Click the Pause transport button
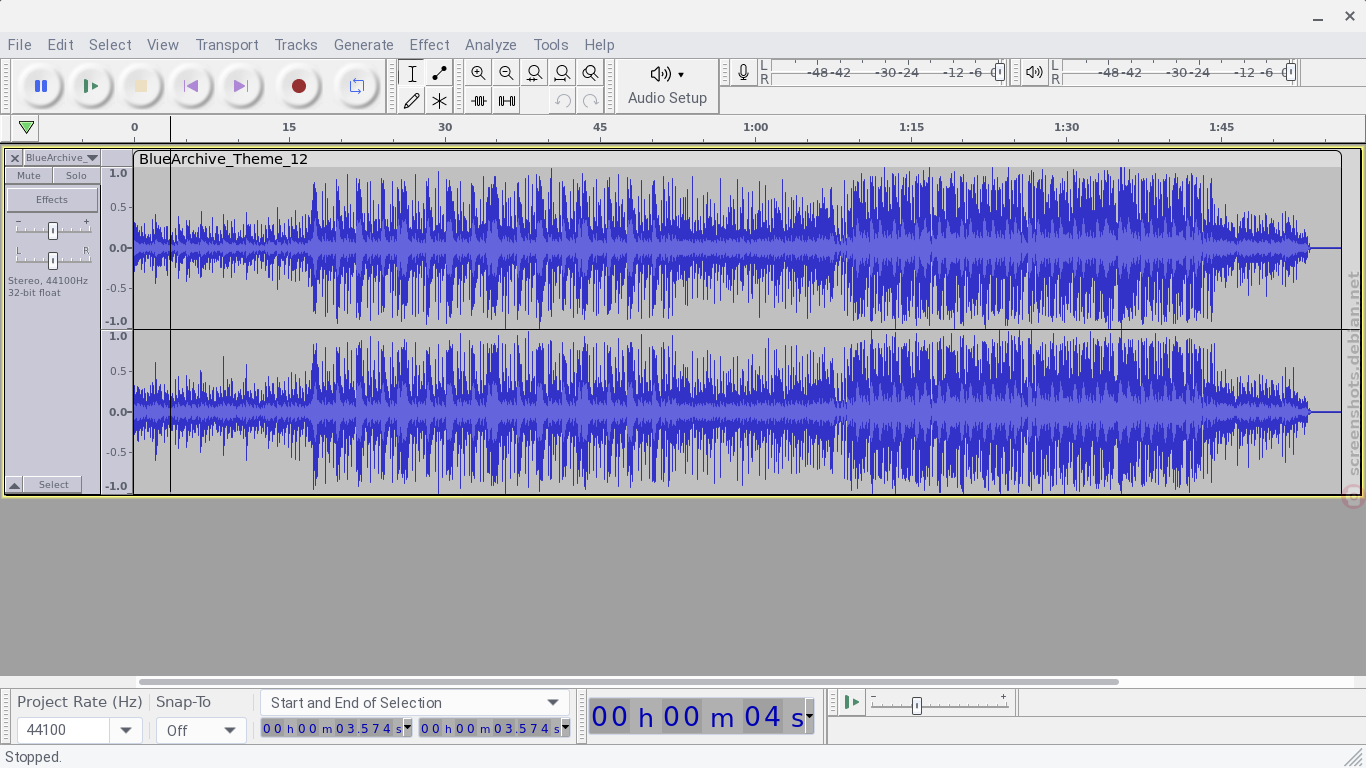1366x768 pixels. pyautogui.click(x=41, y=86)
